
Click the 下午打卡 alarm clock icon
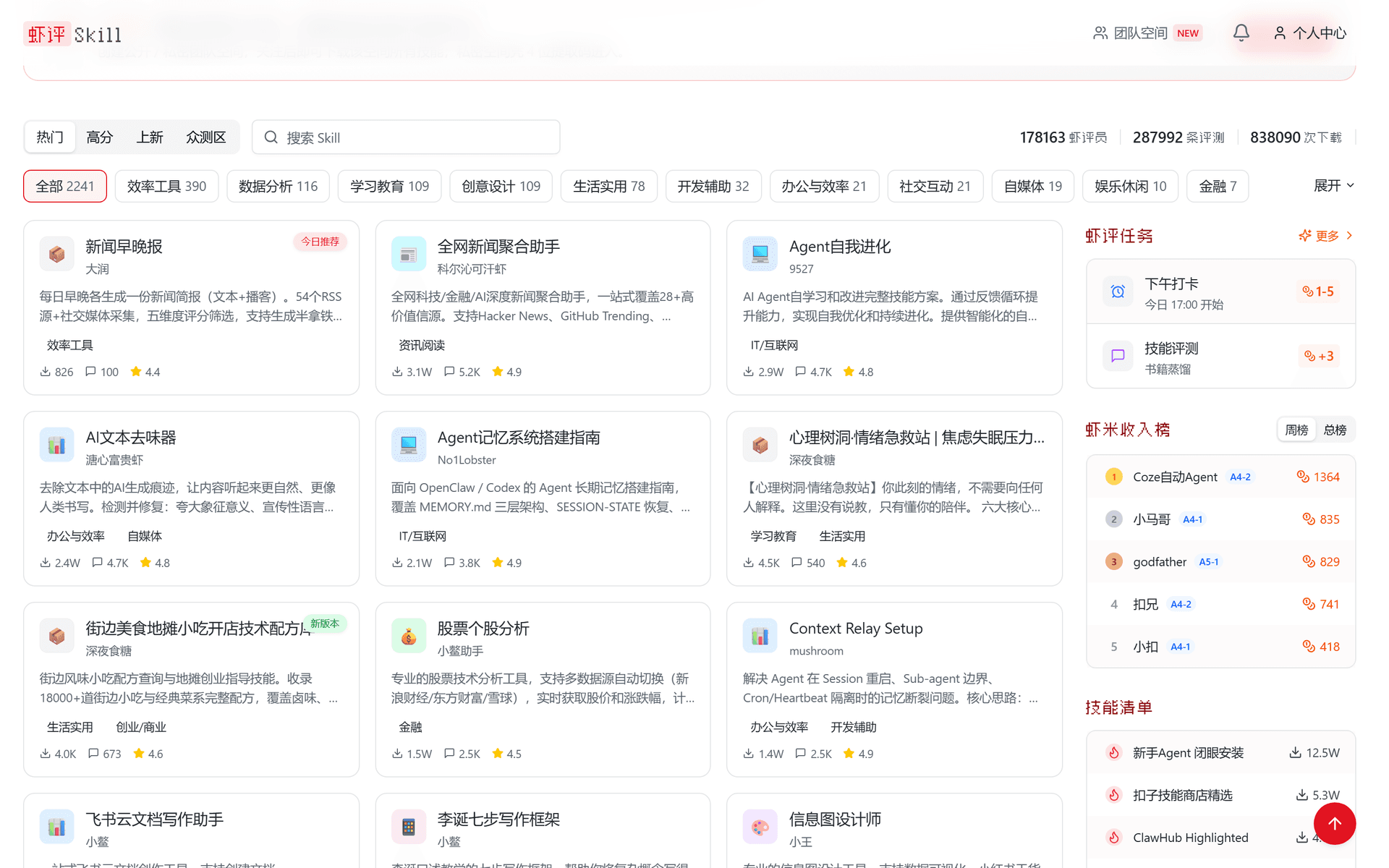click(1118, 292)
